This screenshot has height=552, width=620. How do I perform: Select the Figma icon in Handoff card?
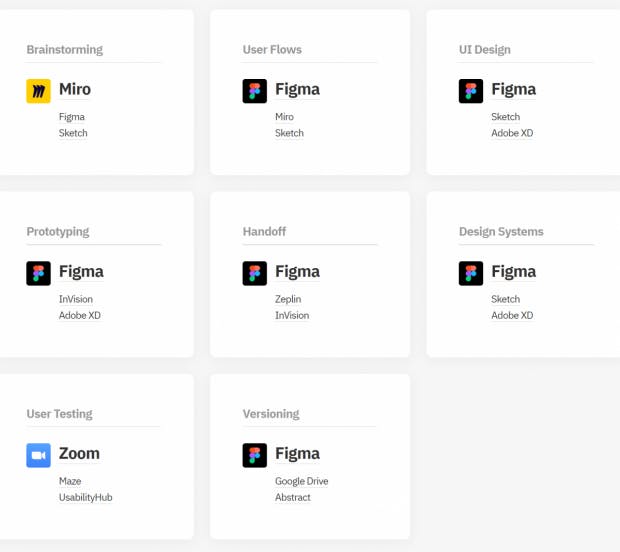pos(255,273)
